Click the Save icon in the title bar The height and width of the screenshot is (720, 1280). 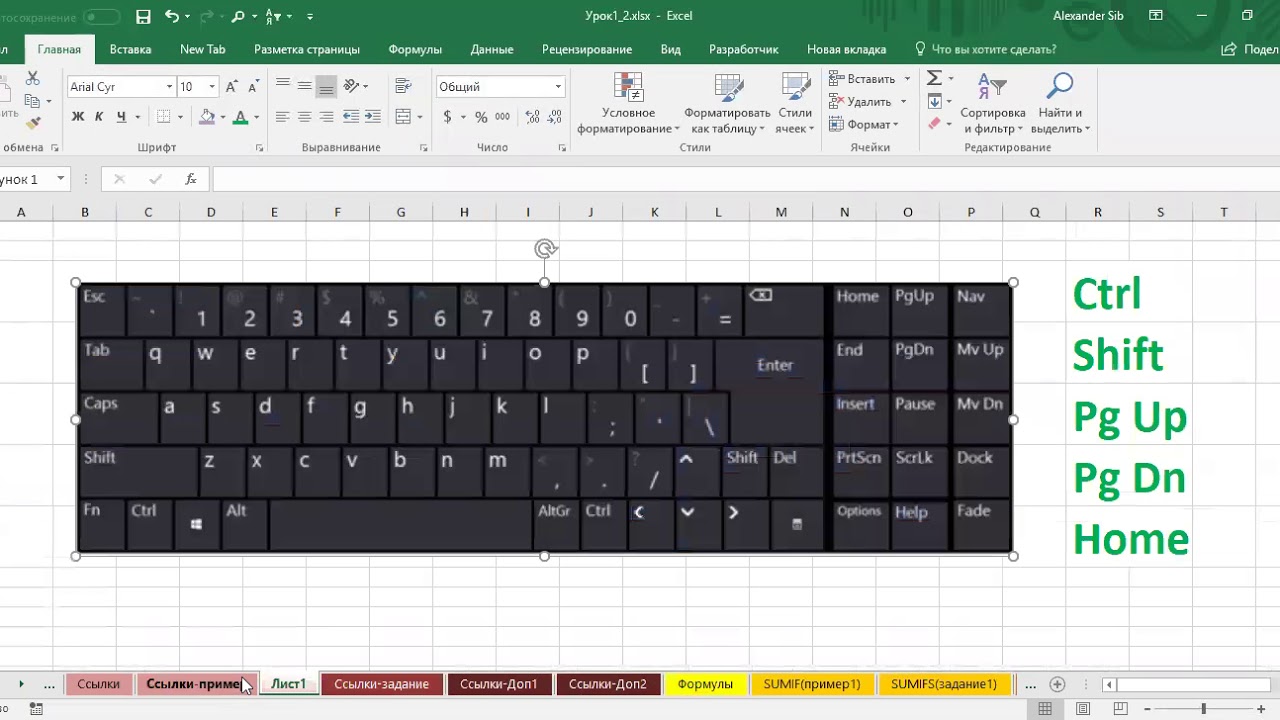pyautogui.click(x=143, y=16)
